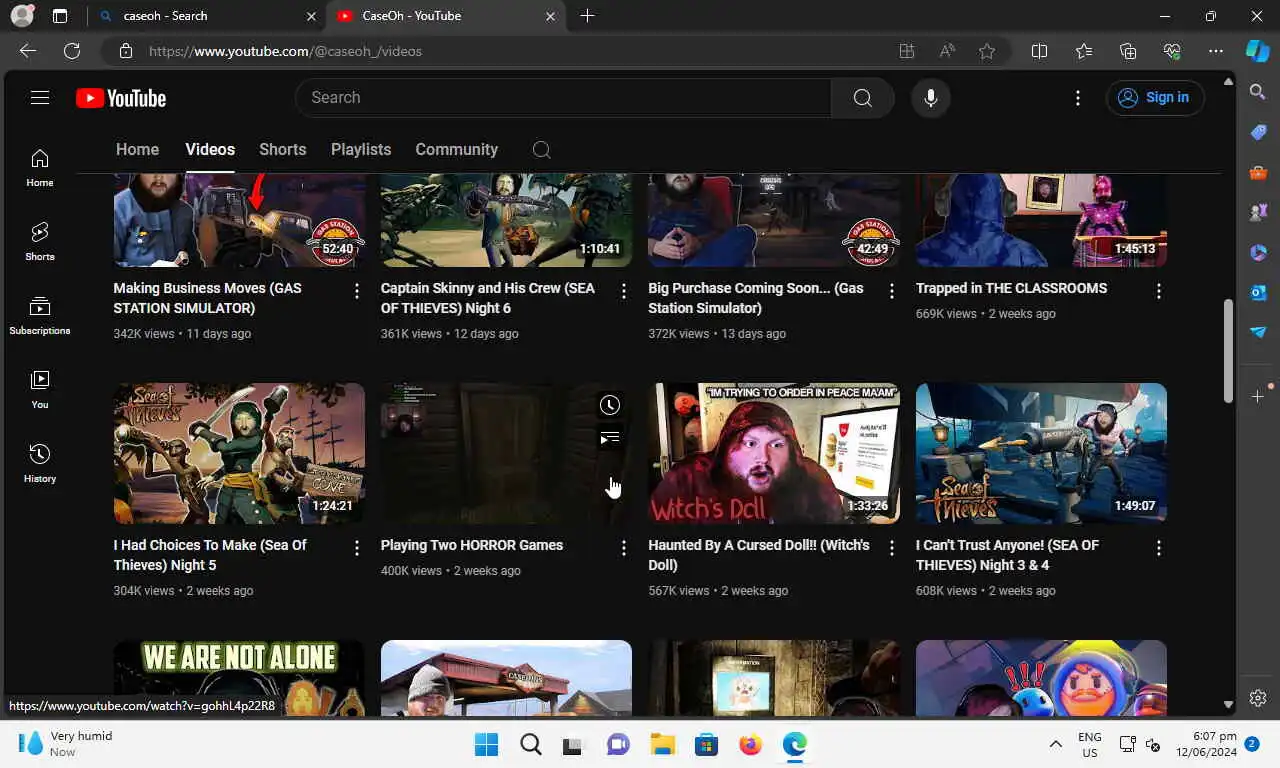Open Making Business Moves video title

click(207, 298)
